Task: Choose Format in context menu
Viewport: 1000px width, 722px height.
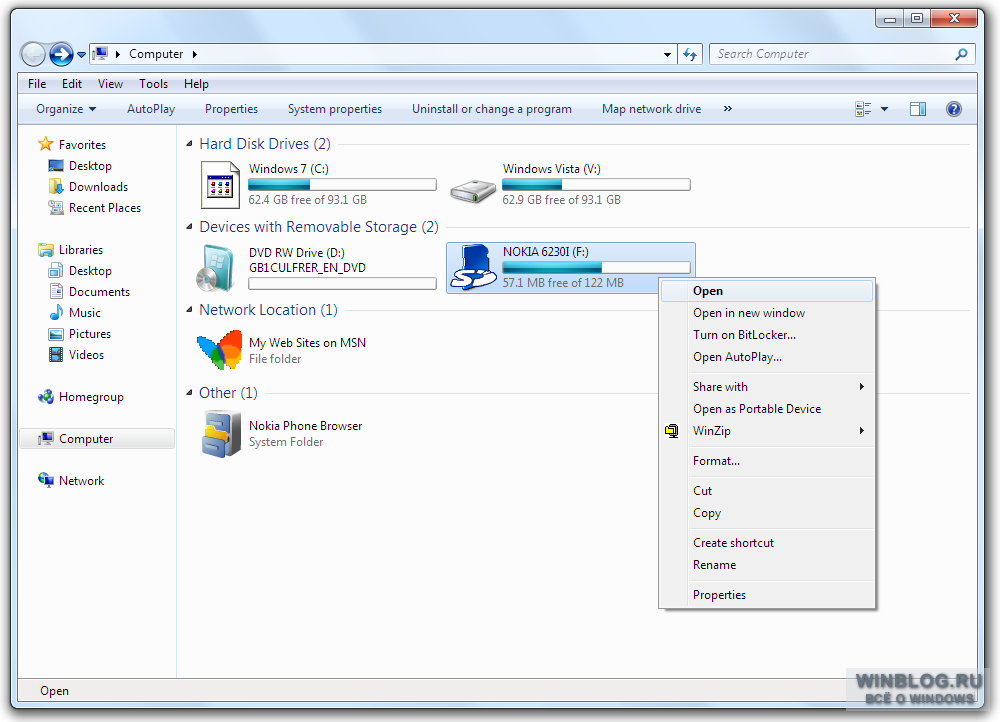Action: [x=767, y=461]
